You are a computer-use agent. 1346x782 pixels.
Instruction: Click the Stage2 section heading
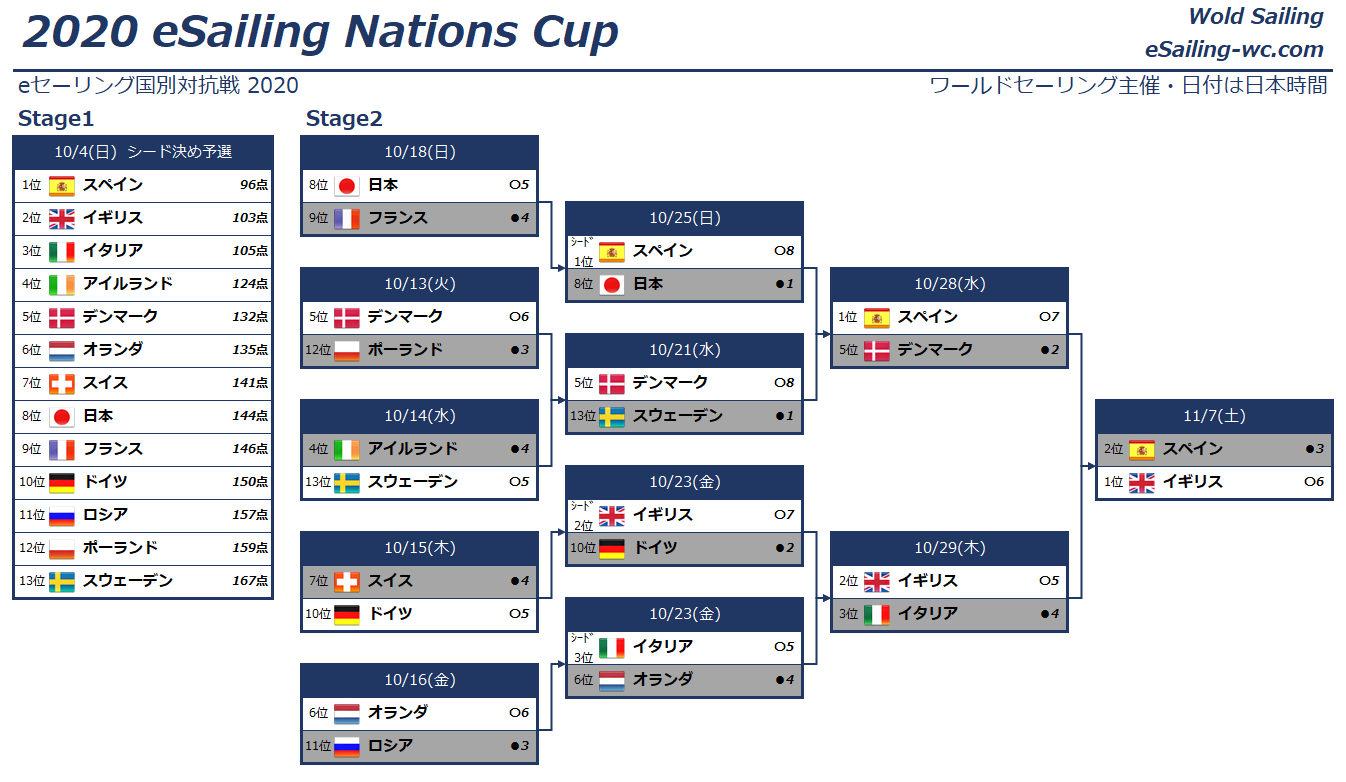[344, 119]
